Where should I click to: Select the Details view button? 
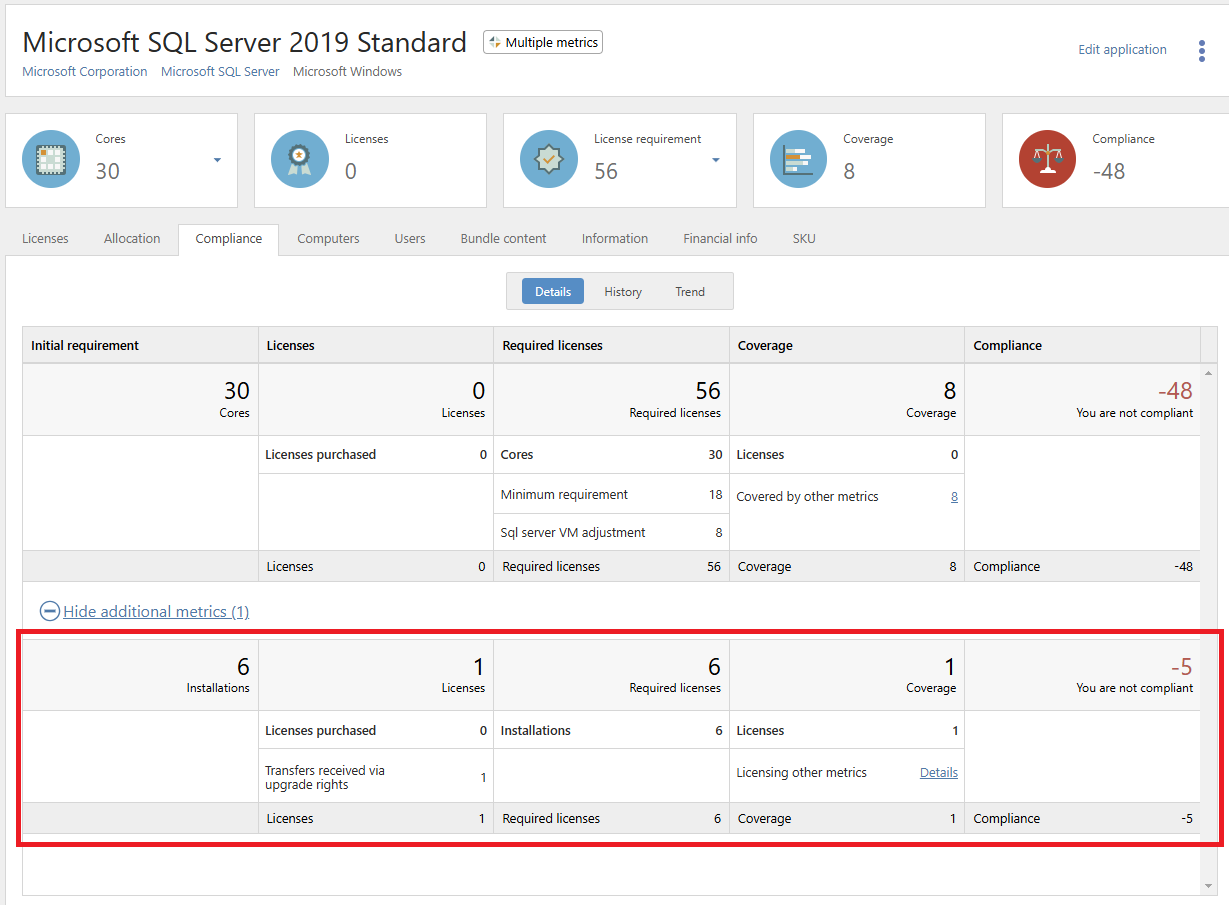tap(553, 291)
